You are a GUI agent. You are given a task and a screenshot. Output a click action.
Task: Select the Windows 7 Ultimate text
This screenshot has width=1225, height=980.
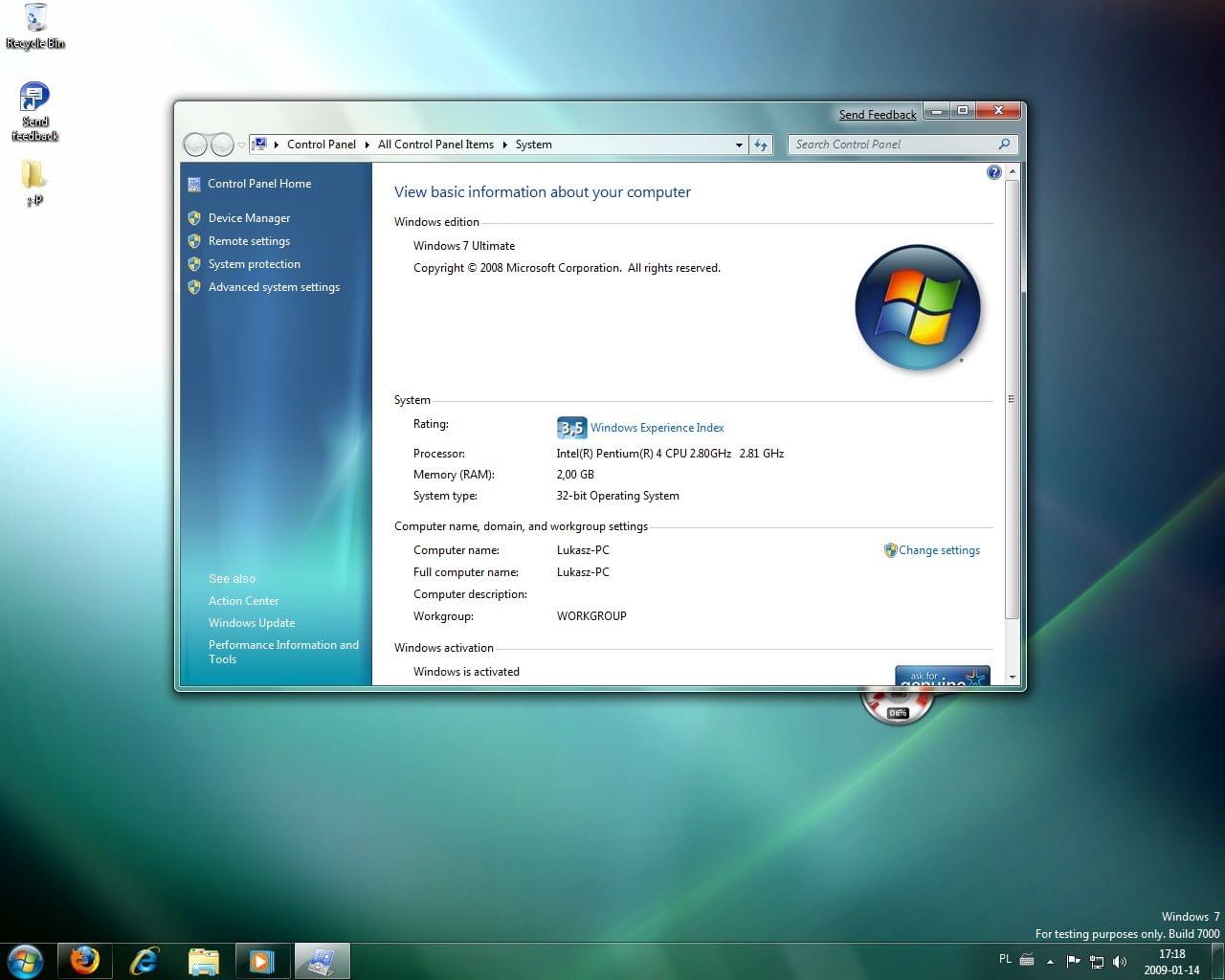click(464, 246)
